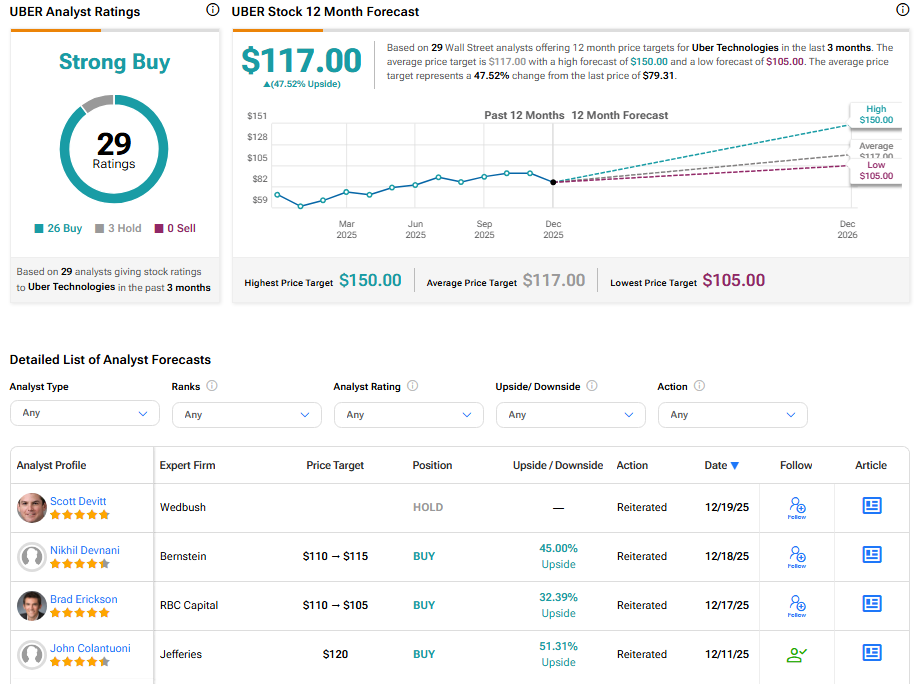Open article icon for Jefferies rating
This screenshot has height=684, width=919.
pyautogui.click(x=872, y=653)
